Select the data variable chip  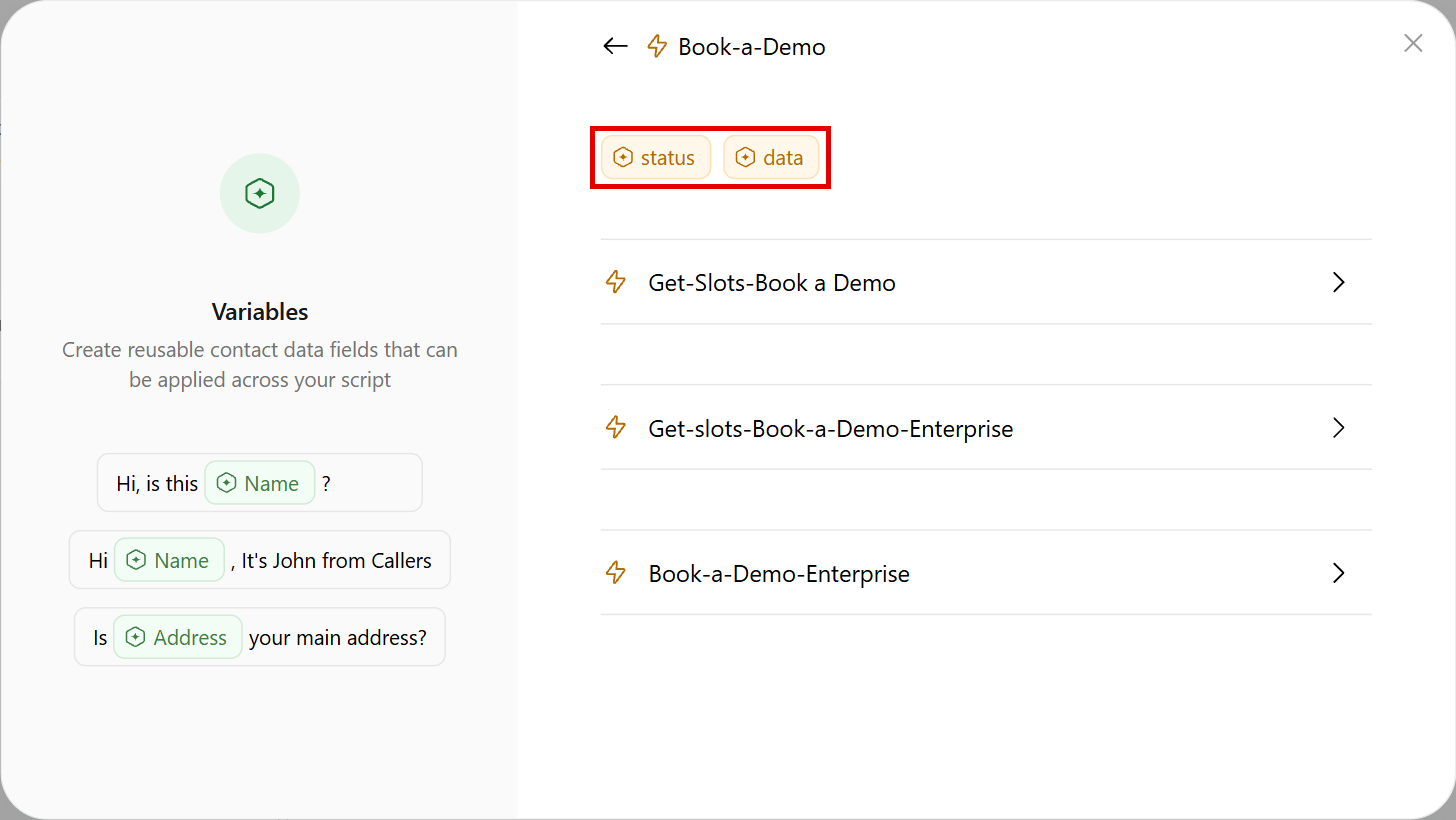(x=771, y=158)
